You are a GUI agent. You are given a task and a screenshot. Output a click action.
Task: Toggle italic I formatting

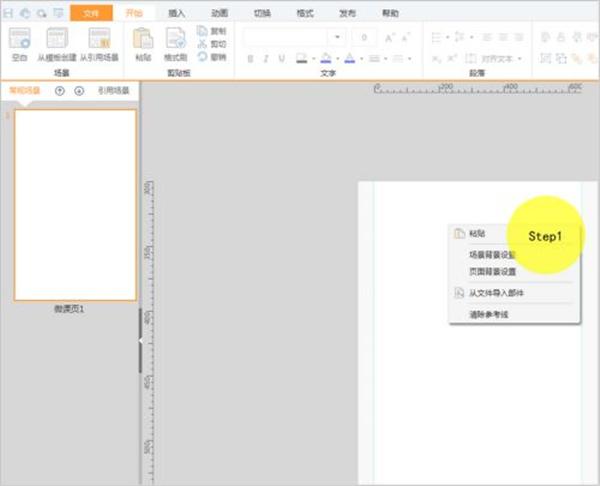click(x=266, y=59)
